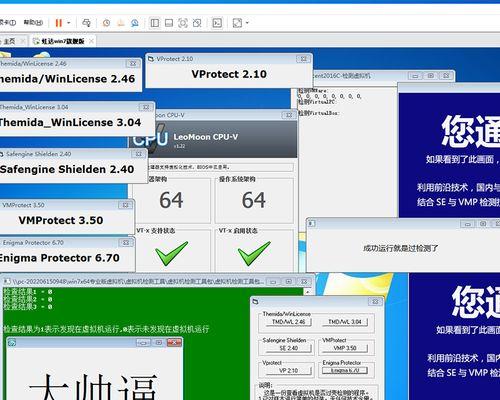Send Ctrl+Alt+Del to the guest
The width and height of the screenshot is (500, 400).
click(86, 23)
